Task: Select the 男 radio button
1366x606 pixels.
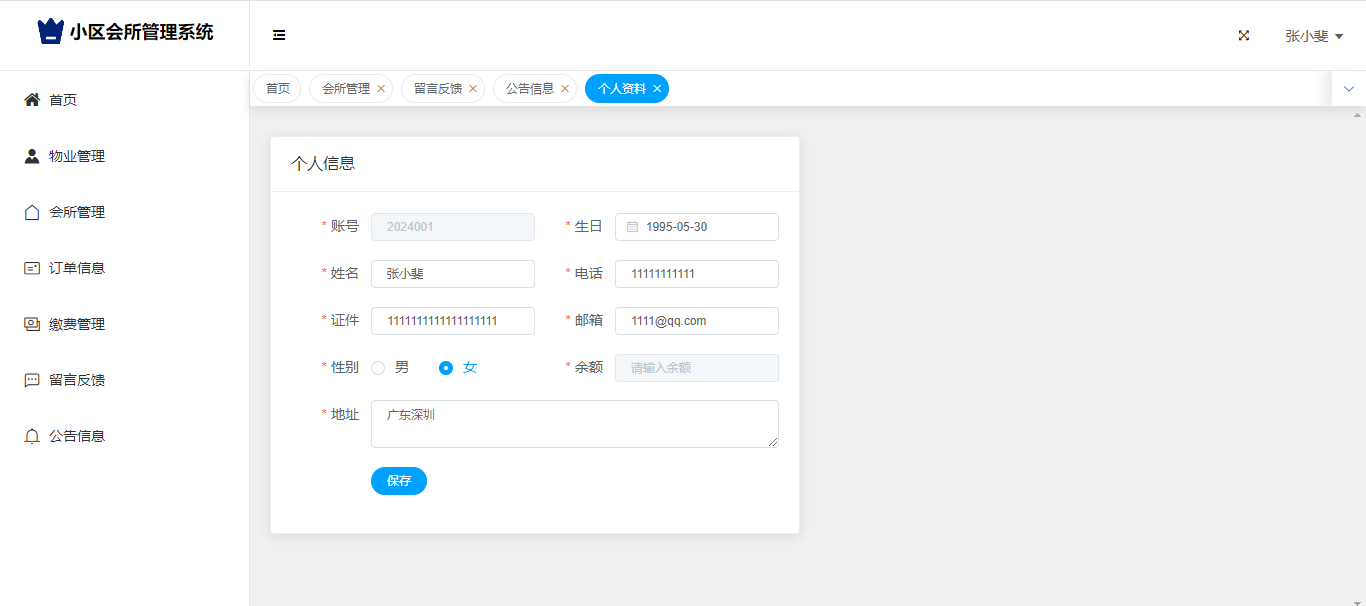Action: tap(378, 368)
